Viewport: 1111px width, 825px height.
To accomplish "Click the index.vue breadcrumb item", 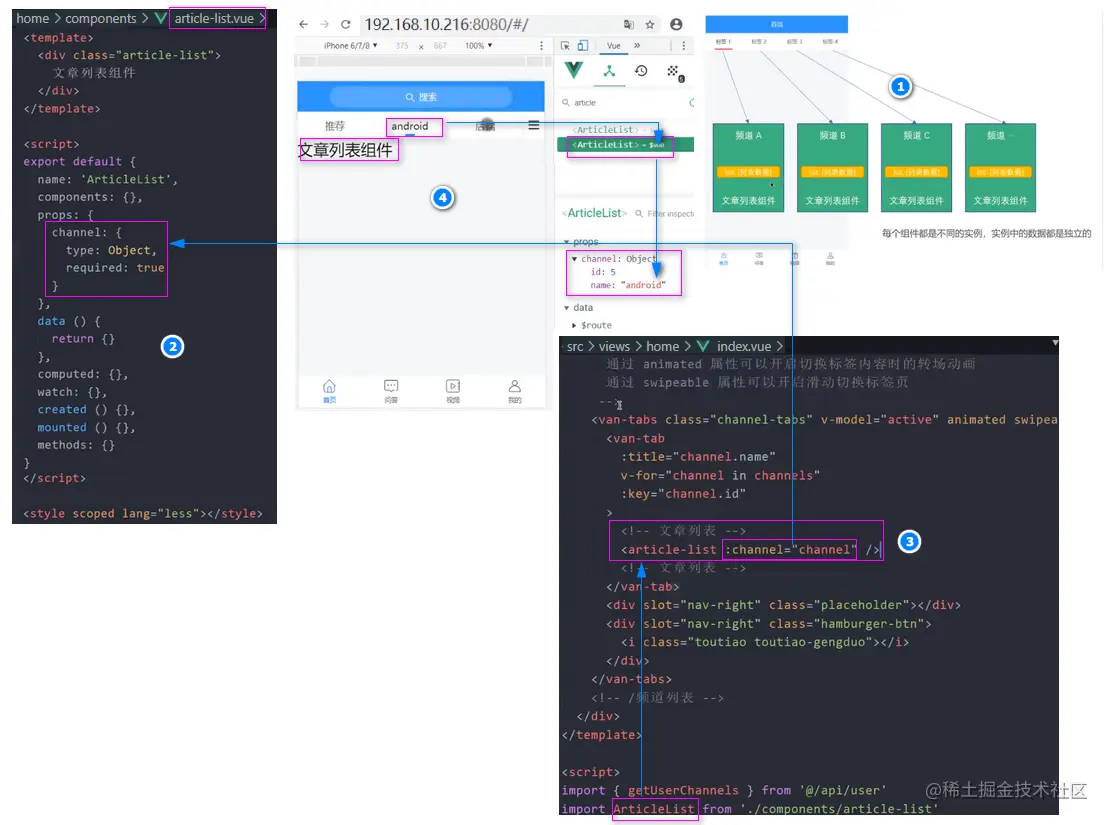I will pyautogui.click(x=743, y=346).
